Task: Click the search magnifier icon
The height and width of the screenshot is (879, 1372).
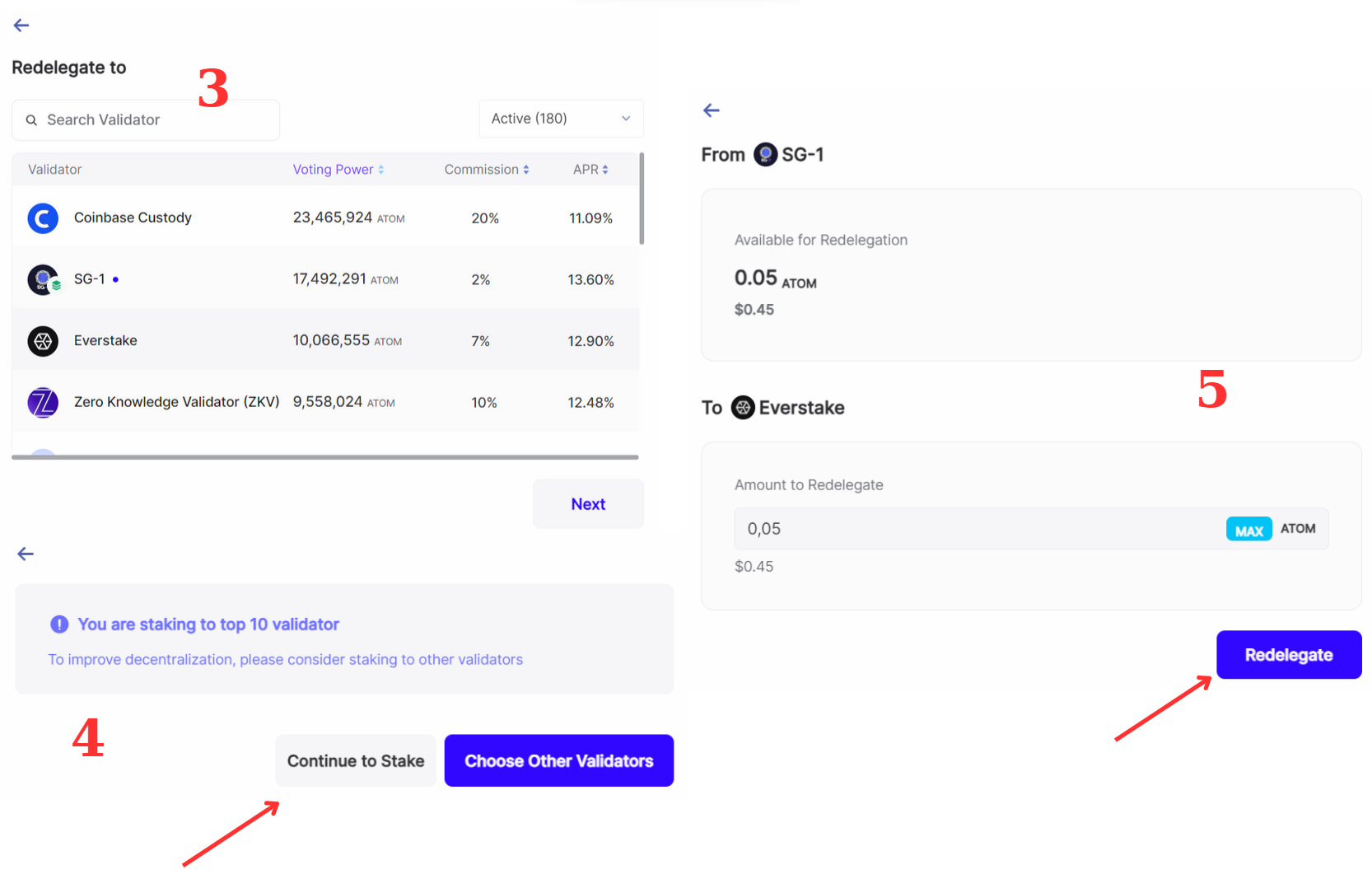Action: click(x=31, y=120)
